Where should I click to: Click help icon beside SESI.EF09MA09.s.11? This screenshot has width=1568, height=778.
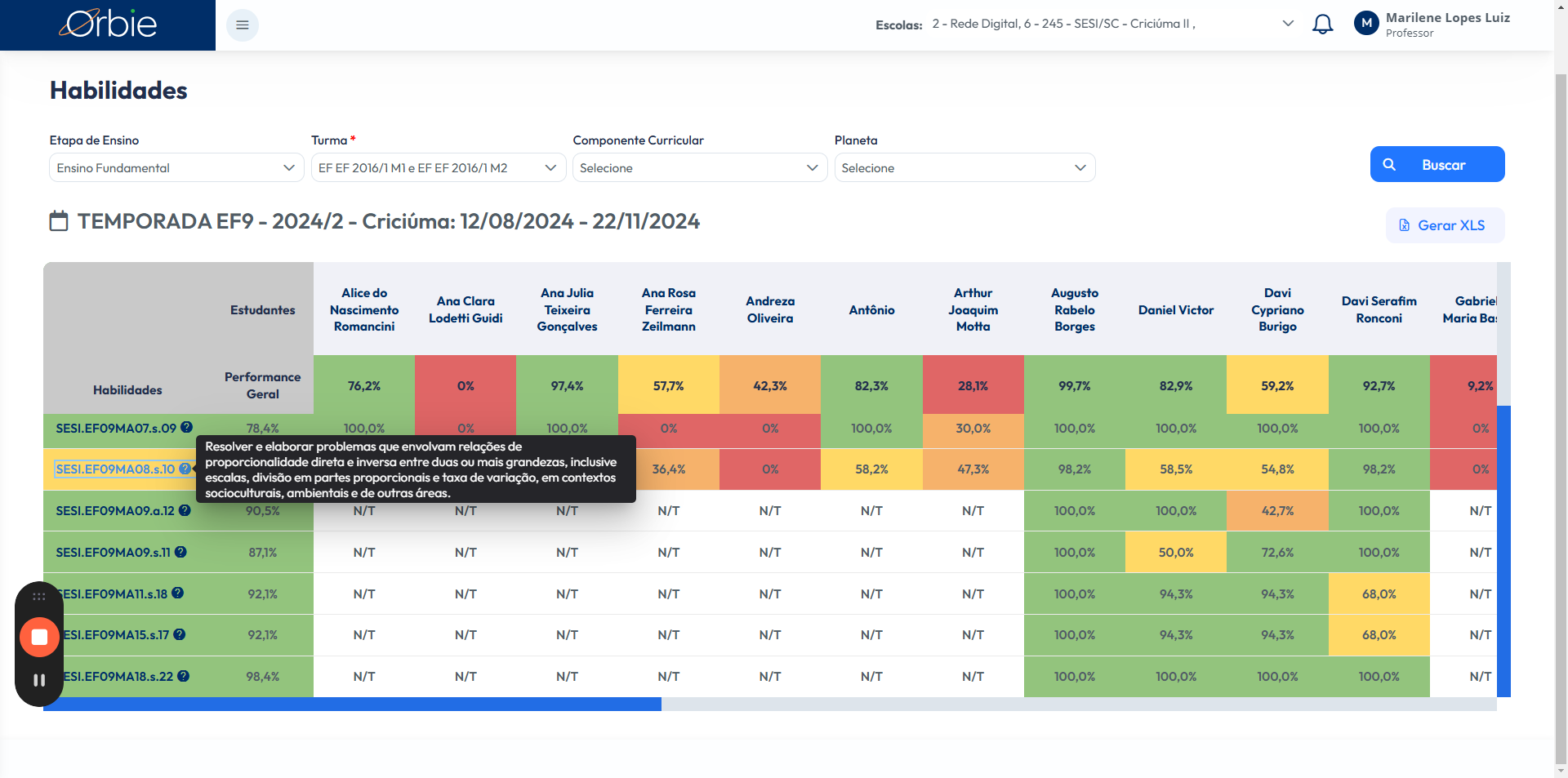[180, 552]
